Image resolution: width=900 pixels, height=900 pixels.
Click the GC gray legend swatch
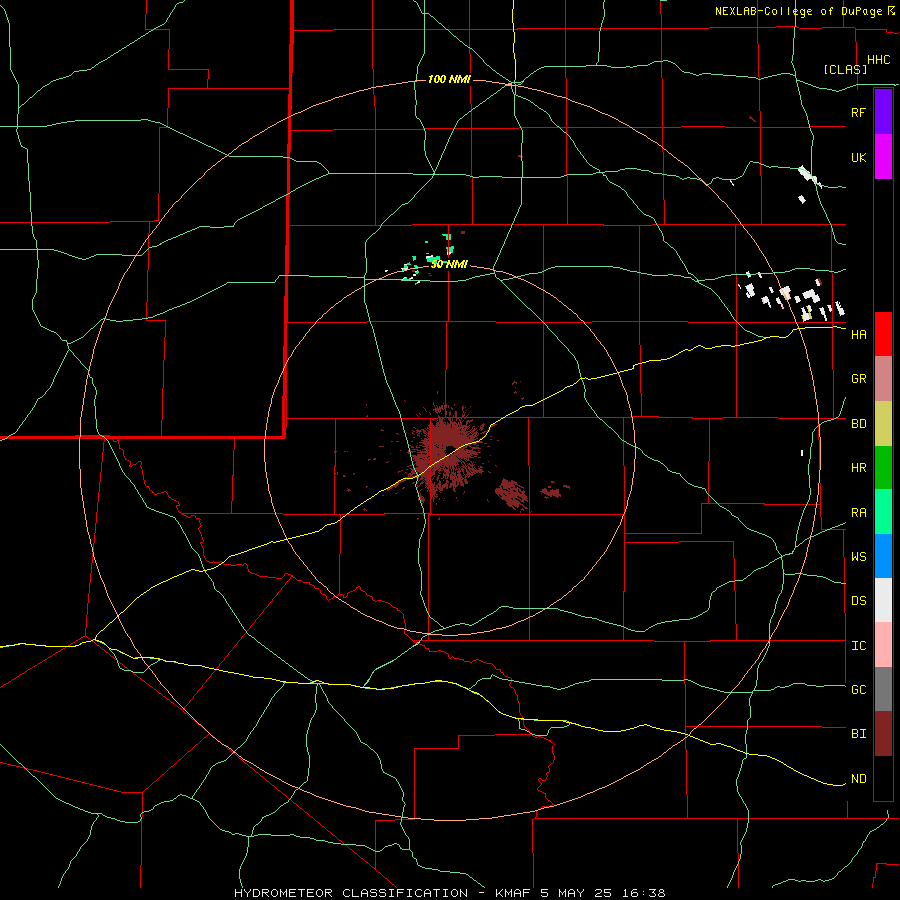pyautogui.click(x=883, y=689)
